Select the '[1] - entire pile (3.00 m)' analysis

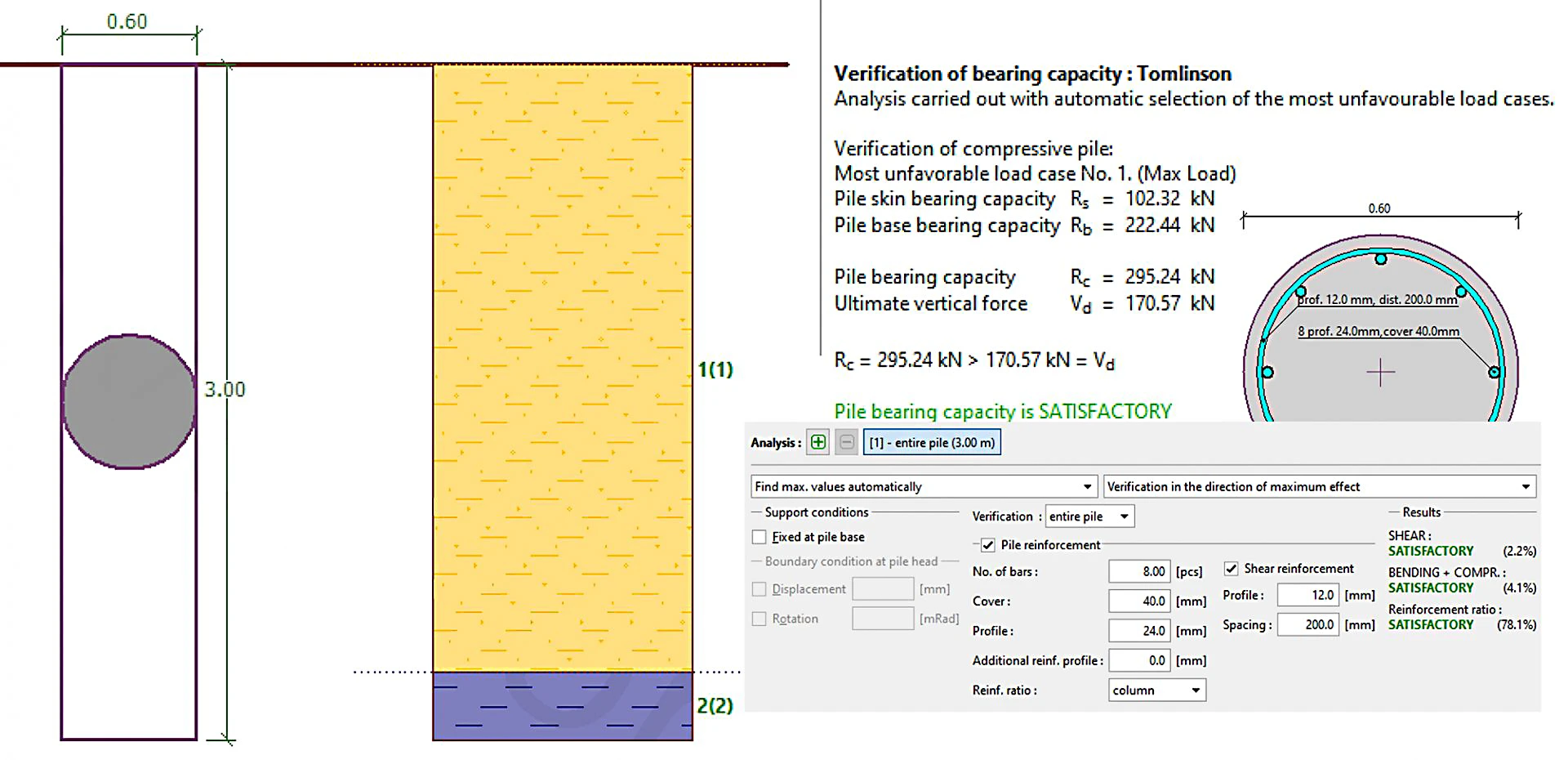click(x=932, y=442)
